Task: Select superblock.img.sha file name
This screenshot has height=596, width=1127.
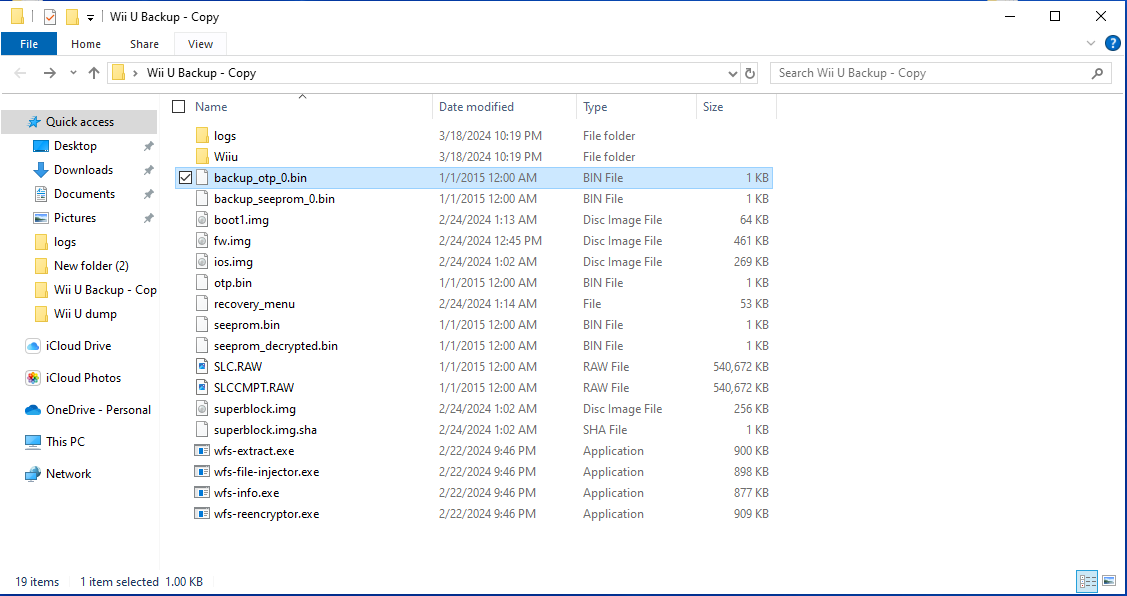Action: 265,430
